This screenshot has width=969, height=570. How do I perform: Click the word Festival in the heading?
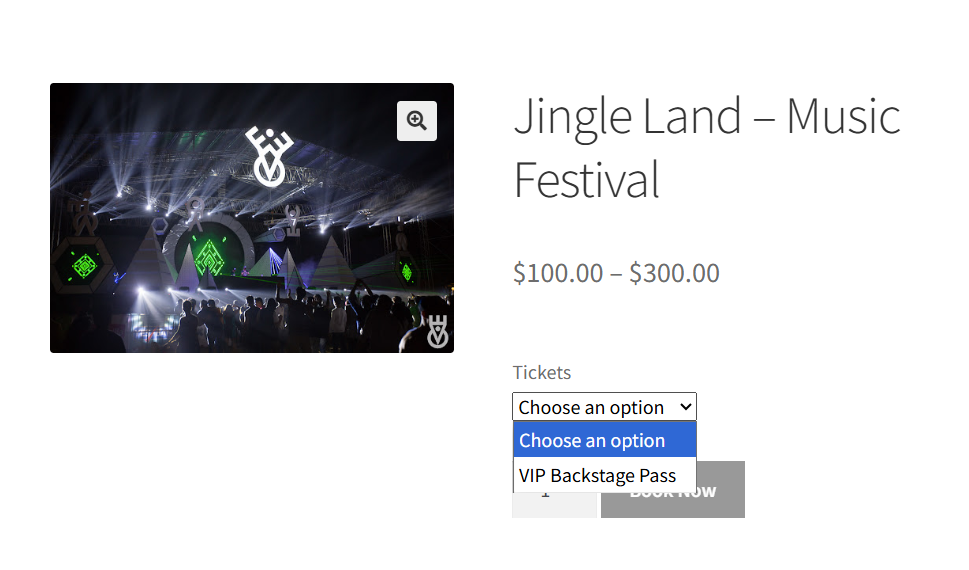[x=586, y=181]
